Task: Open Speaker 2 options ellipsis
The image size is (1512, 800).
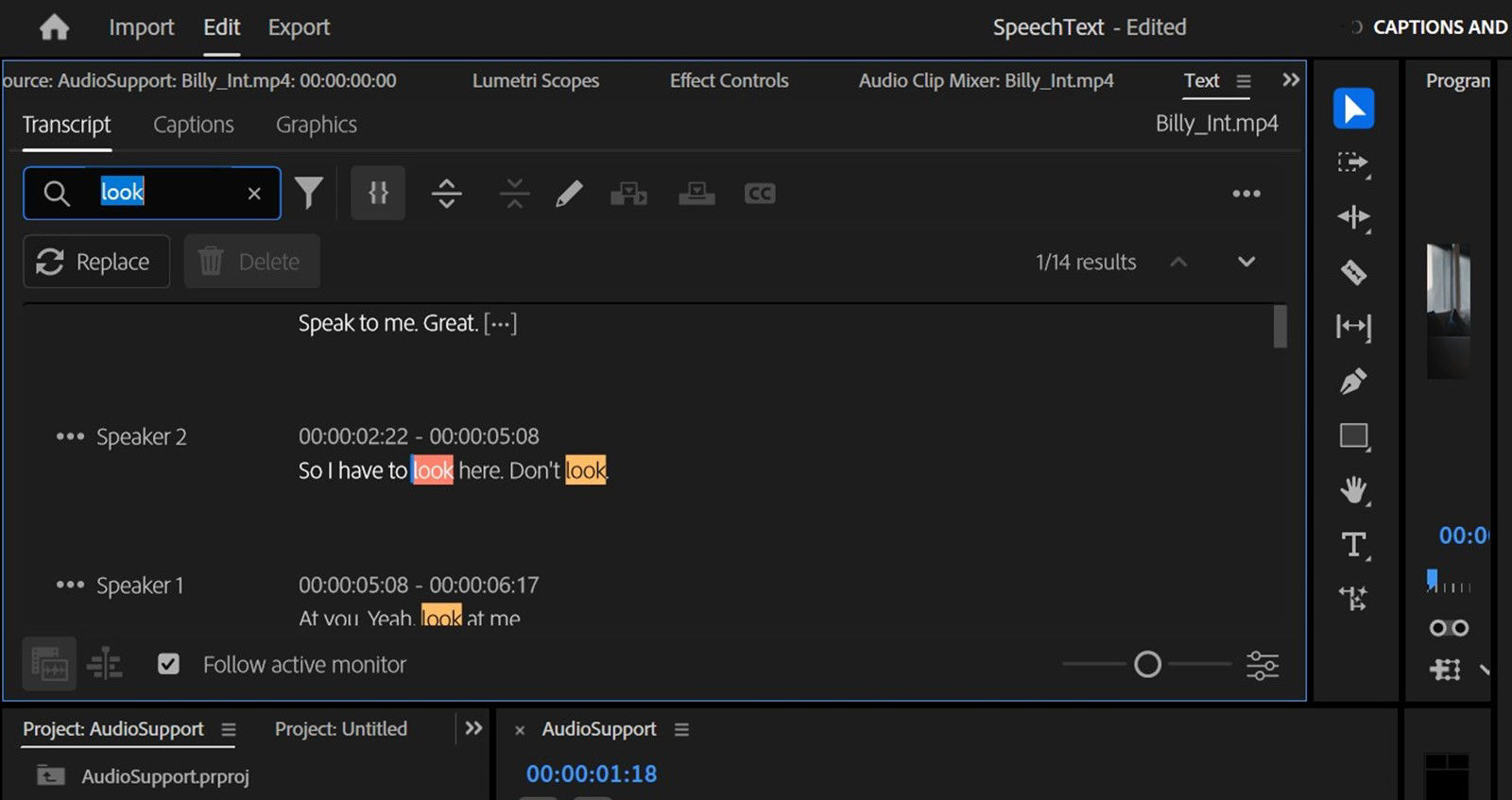Action: pos(70,436)
